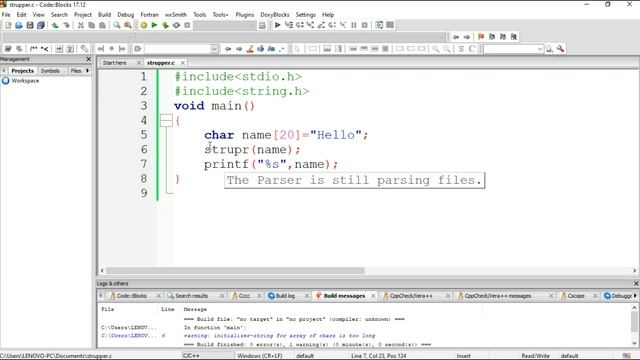
Task: Click the Previous bookmark flag icon
Action: (x=492, y=37)
